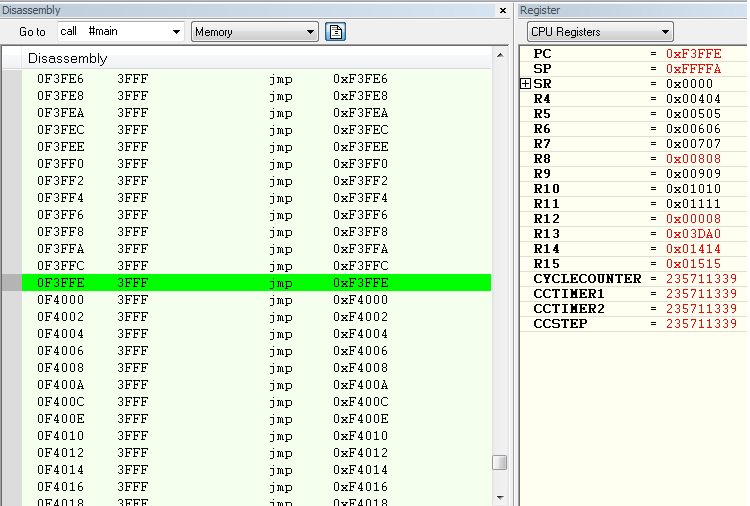Select disassembly row 0F3FEE
This screenshot has width=750, height=506.
256,147
